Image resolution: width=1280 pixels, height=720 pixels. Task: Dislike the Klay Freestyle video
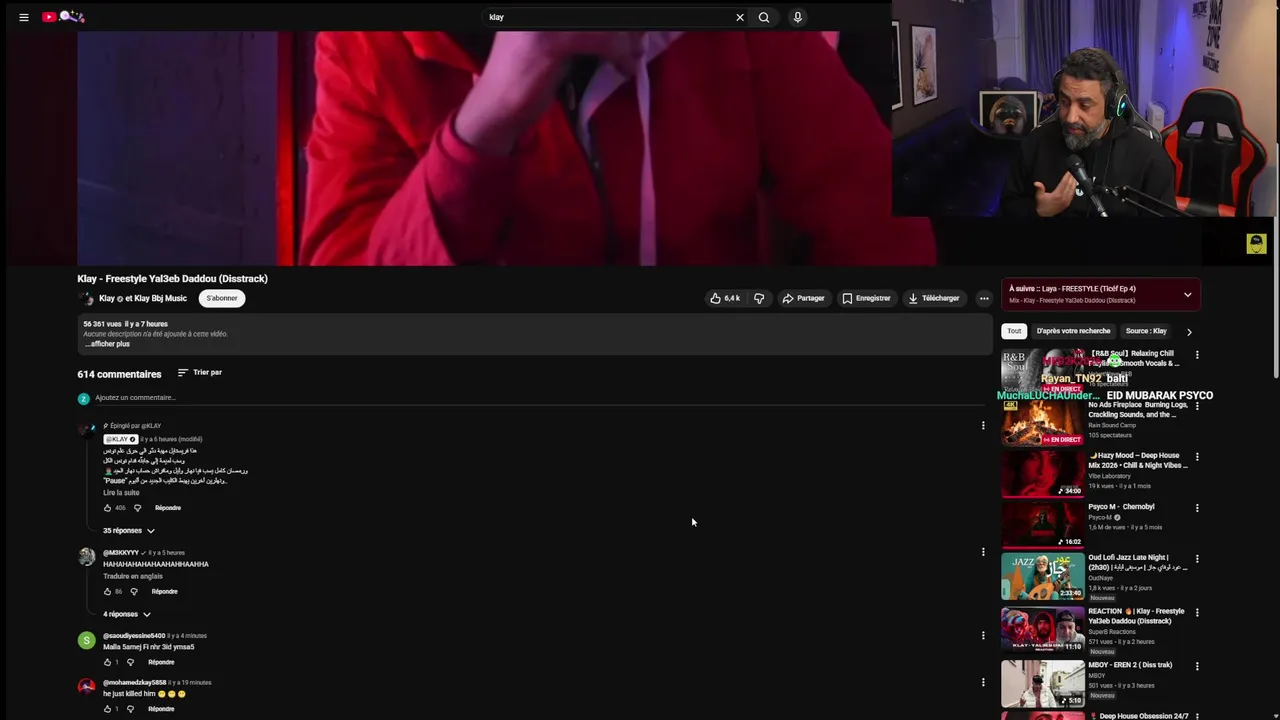point(759,298)
